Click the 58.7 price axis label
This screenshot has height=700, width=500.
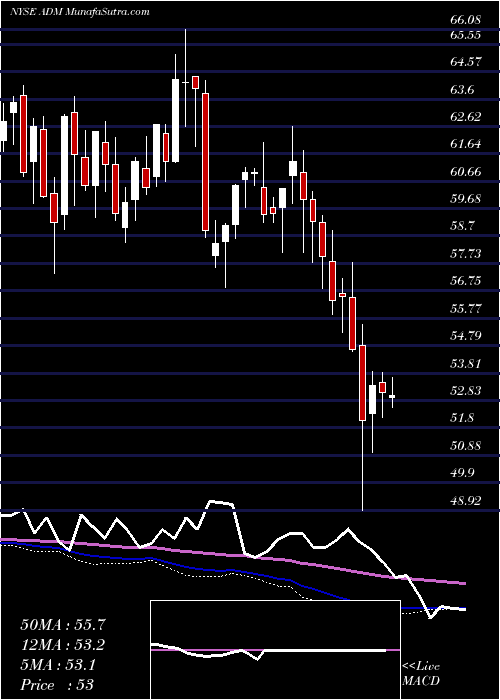click(463, 226)
